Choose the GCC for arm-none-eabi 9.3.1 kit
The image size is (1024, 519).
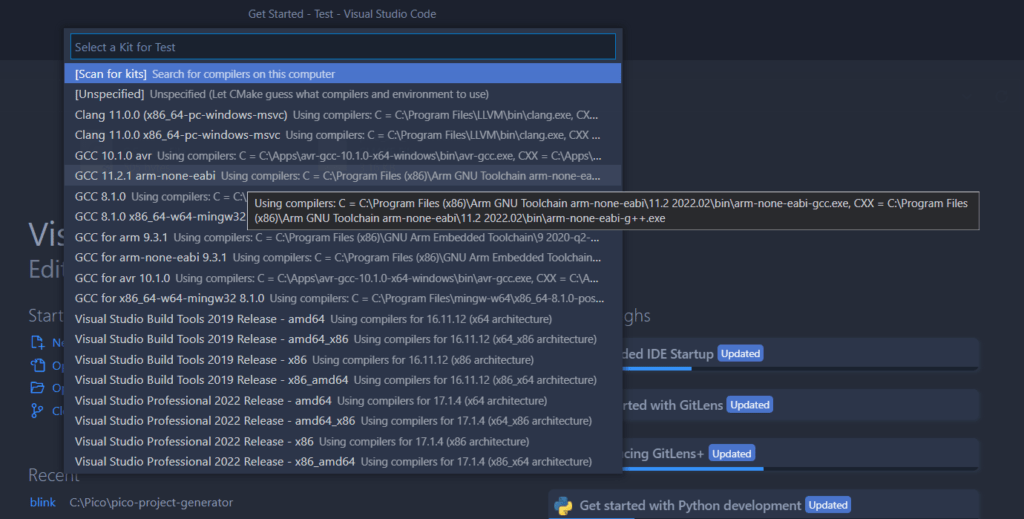tap(342, 257)
